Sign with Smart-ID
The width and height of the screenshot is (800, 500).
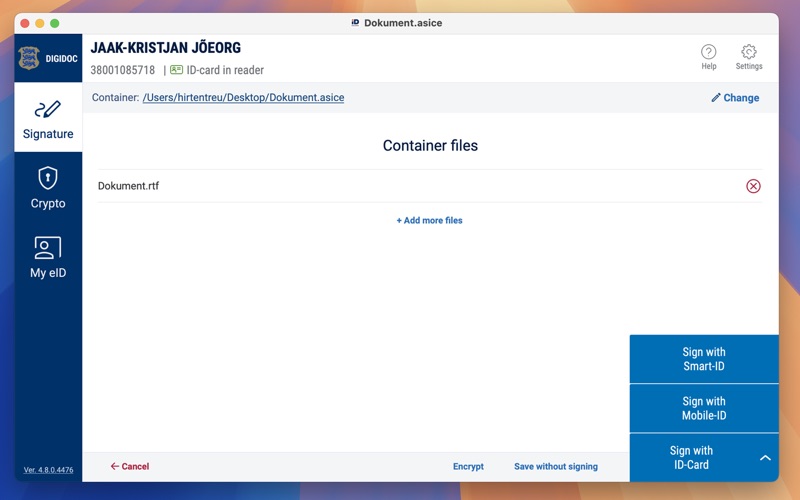(704, 359)
